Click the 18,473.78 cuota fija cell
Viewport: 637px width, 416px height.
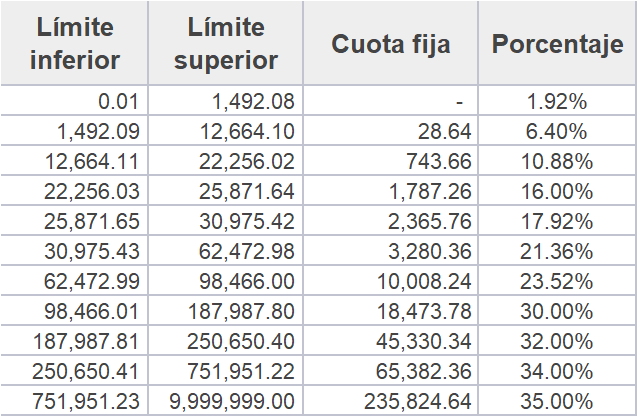coord(390,311)
